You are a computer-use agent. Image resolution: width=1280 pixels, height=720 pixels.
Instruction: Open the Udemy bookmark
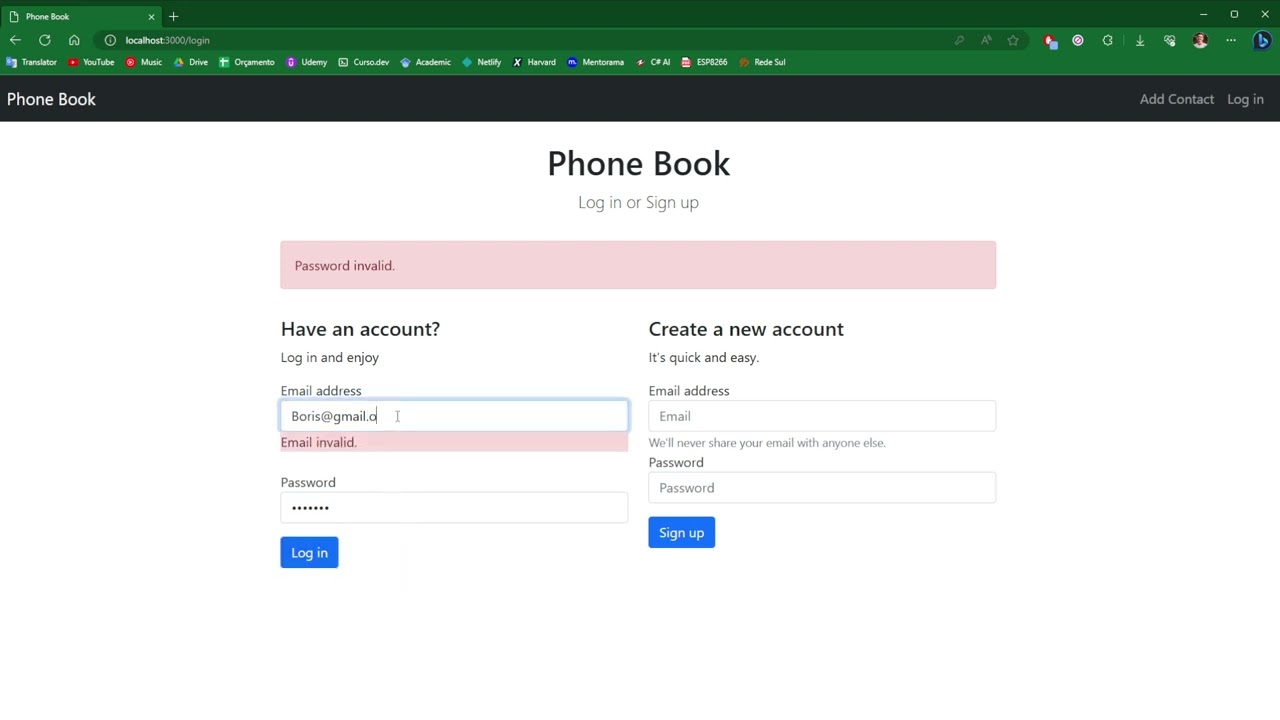307,62
